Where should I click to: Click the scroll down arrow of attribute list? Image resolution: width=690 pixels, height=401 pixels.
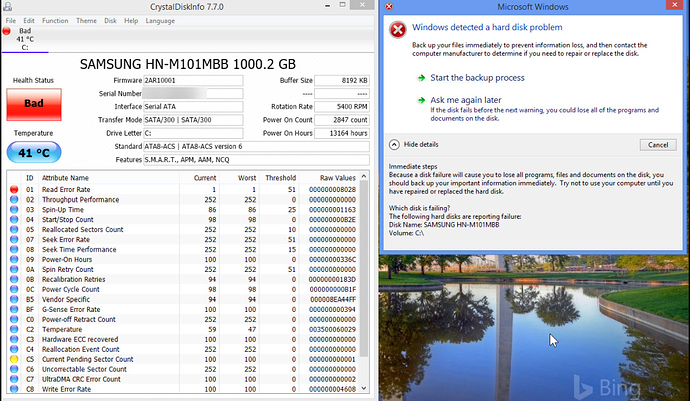click(x=364, y=388)
